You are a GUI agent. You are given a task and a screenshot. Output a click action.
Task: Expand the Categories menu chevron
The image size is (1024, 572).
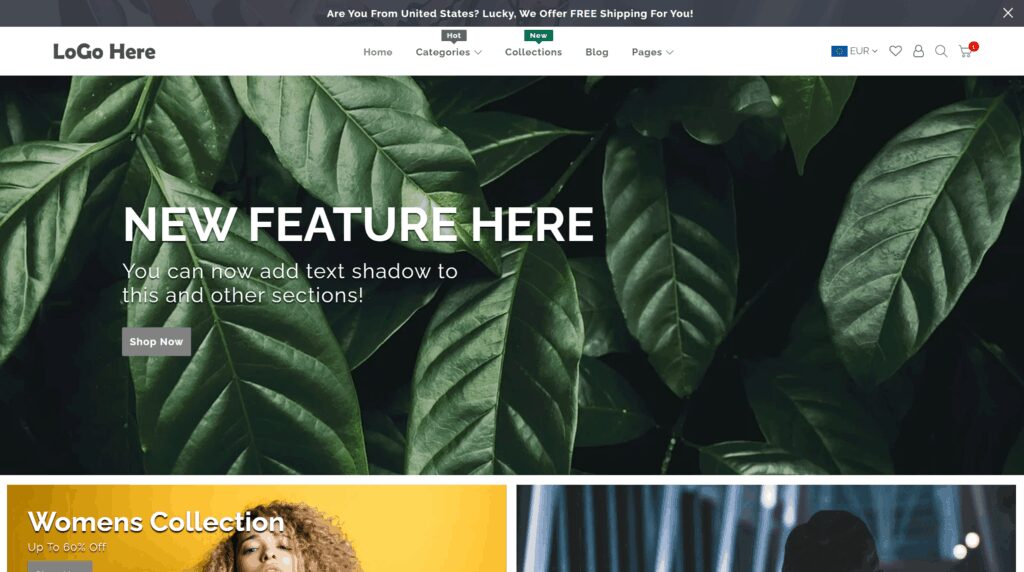(478, 52)
